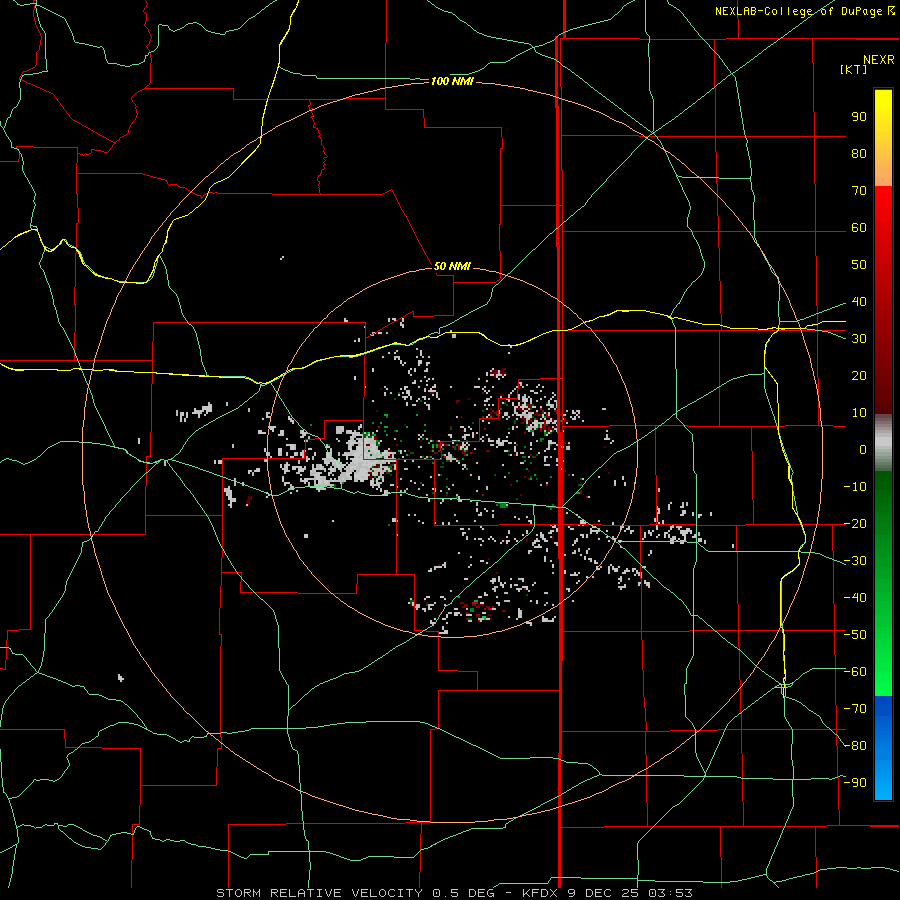Click the 50 value on velocity scale
Screen dimensions: 900x900
[859, 265]
